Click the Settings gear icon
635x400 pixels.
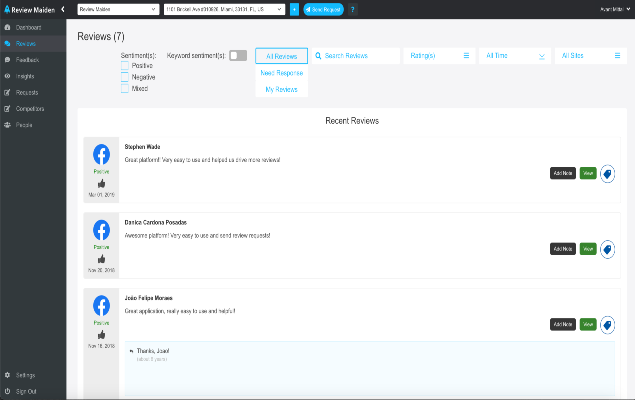pyautogui.click(x=7, y=375)
